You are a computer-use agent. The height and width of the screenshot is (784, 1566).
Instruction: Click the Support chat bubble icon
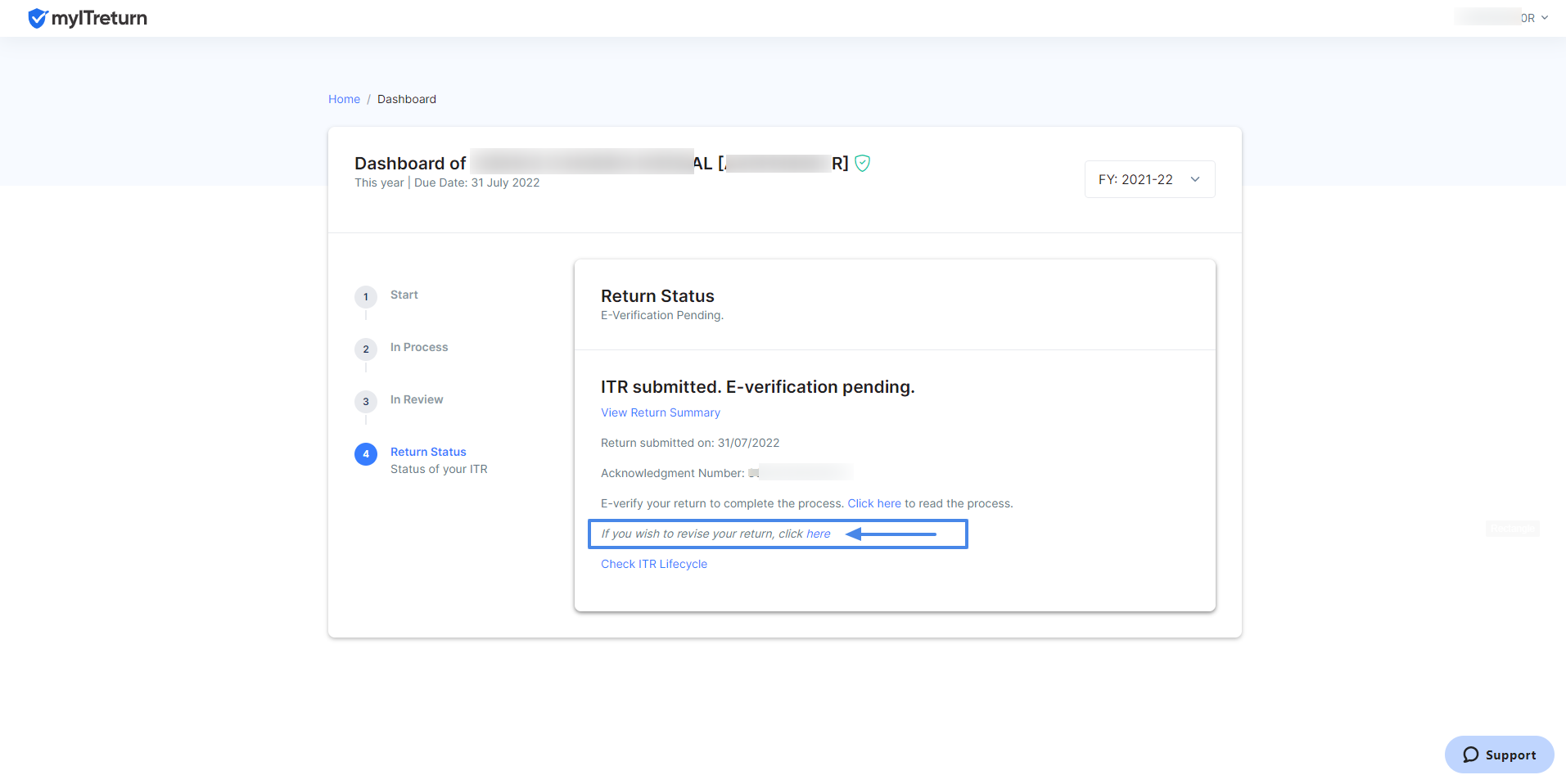pos(1471,755)
